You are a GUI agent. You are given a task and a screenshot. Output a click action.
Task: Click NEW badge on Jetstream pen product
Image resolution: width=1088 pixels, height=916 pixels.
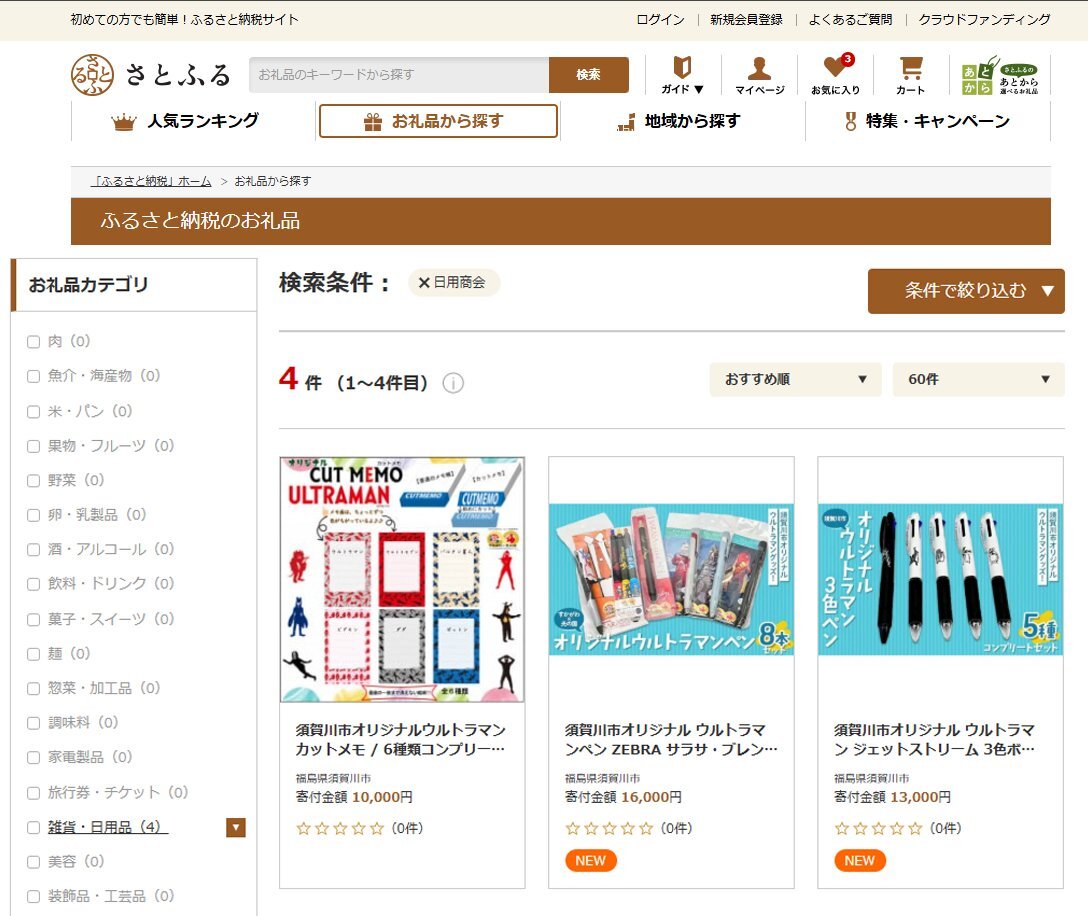pos(860,860)
